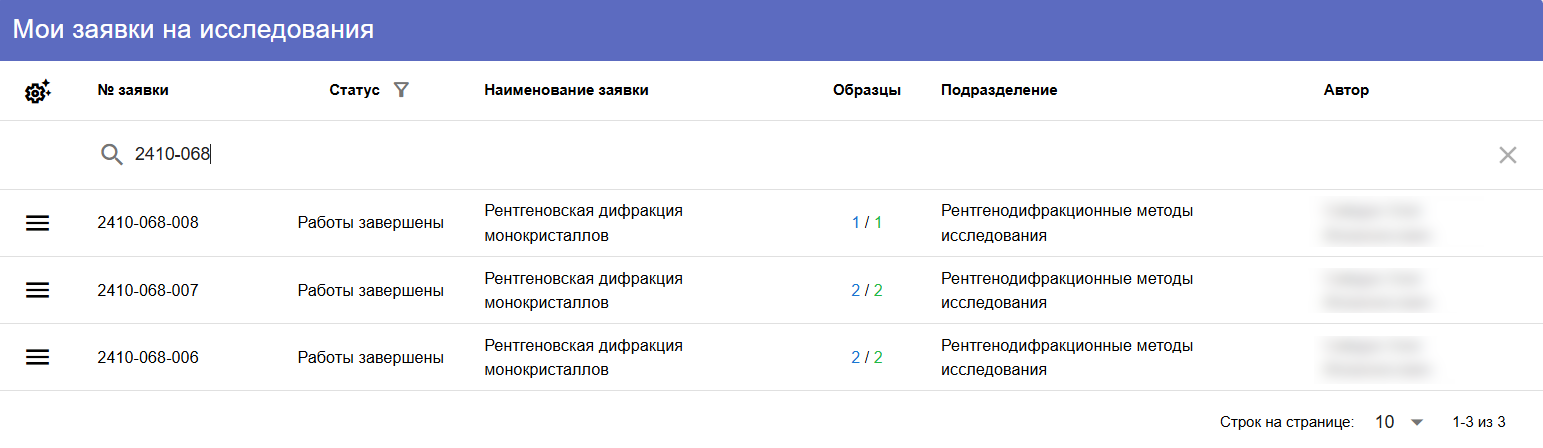Viewport: 1543px width, 448px height.
Task: Click the Автор column header
Action: coord(1346,90)
